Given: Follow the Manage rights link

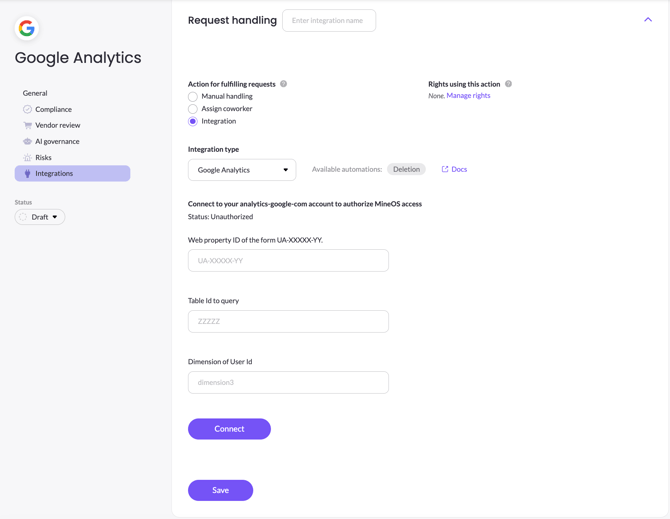Looking at the screenshot, I should point(468,96).
